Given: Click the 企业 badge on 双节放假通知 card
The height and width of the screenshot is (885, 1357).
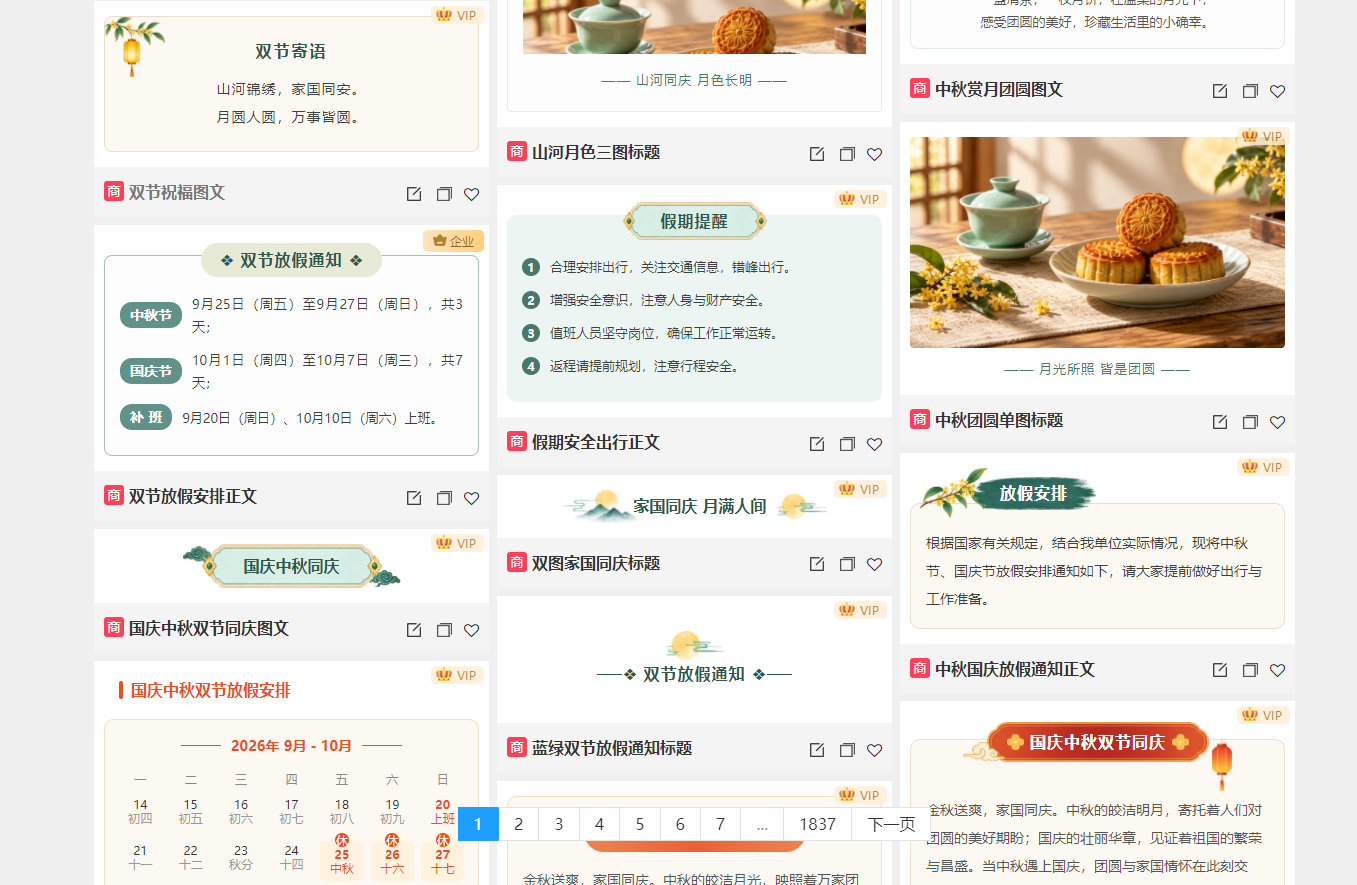Looking at the screenshot, I should (x=454, y=241).
